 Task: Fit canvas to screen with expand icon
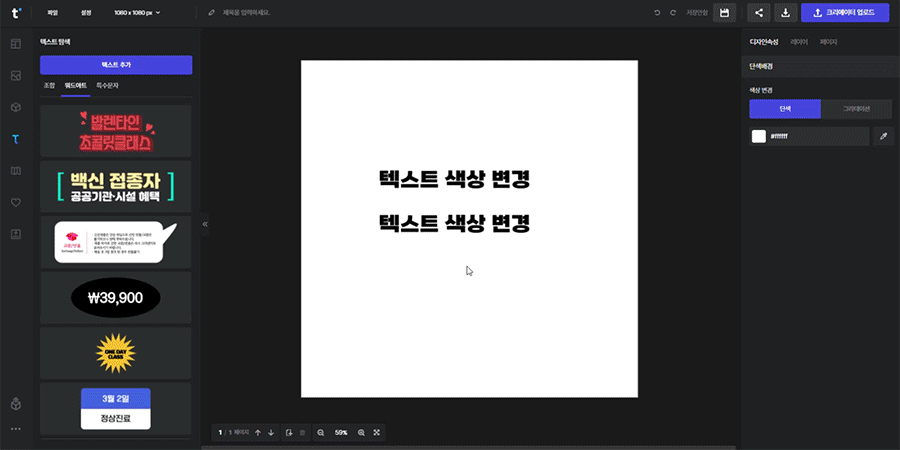coord(377,432)
